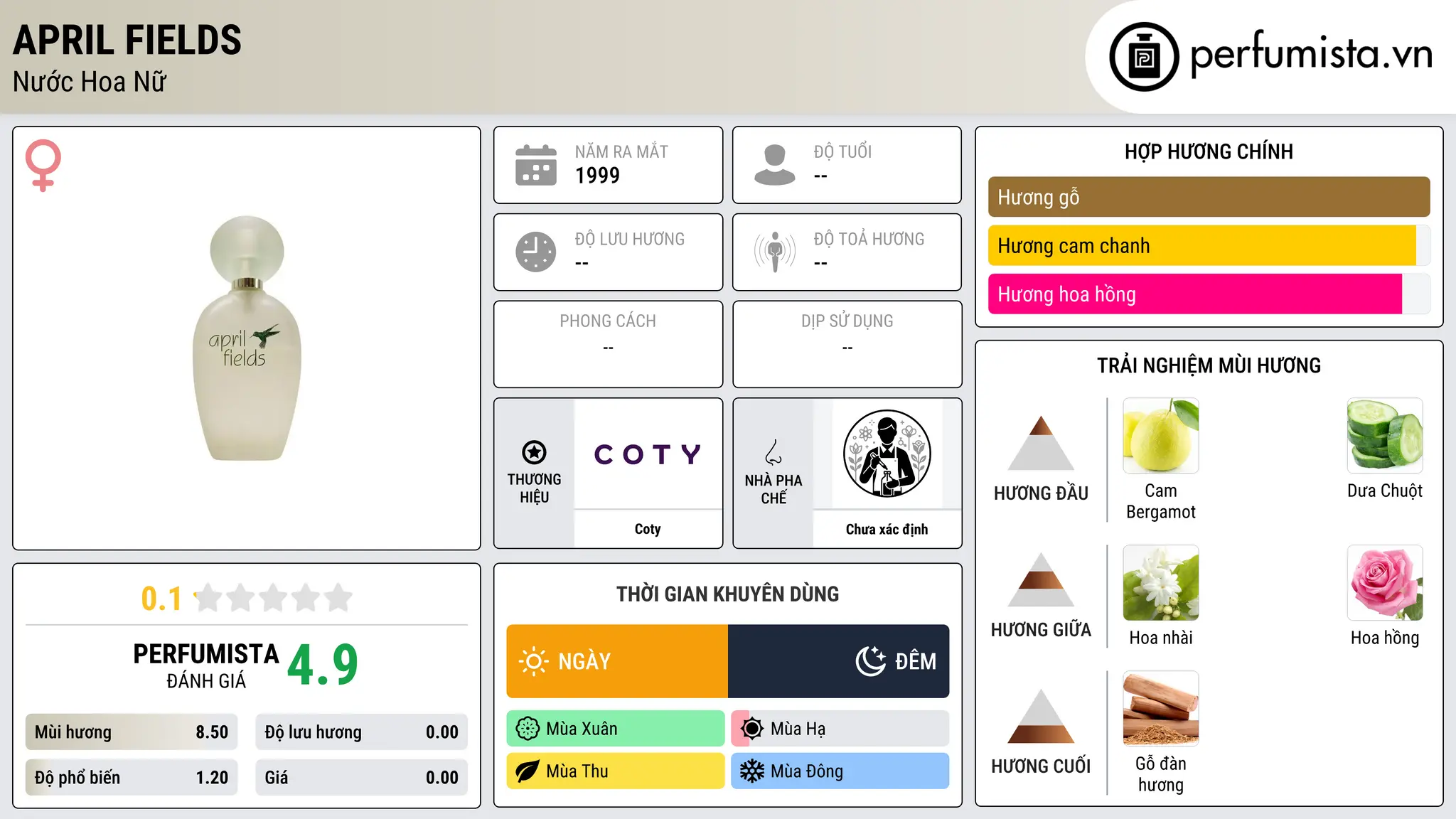Click the Hợp hương chính heading
The height and width of the screenshot is (819, 1456).
tap(1209, 151)
